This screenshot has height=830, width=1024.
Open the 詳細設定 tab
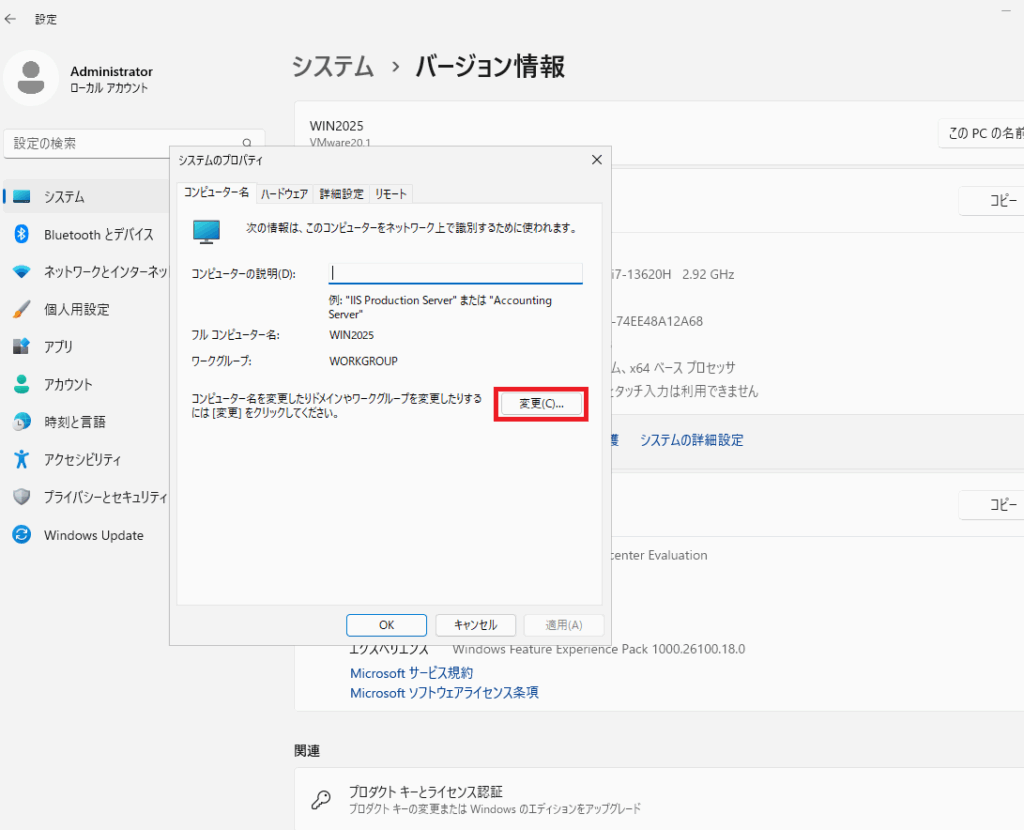coord(341,194)
